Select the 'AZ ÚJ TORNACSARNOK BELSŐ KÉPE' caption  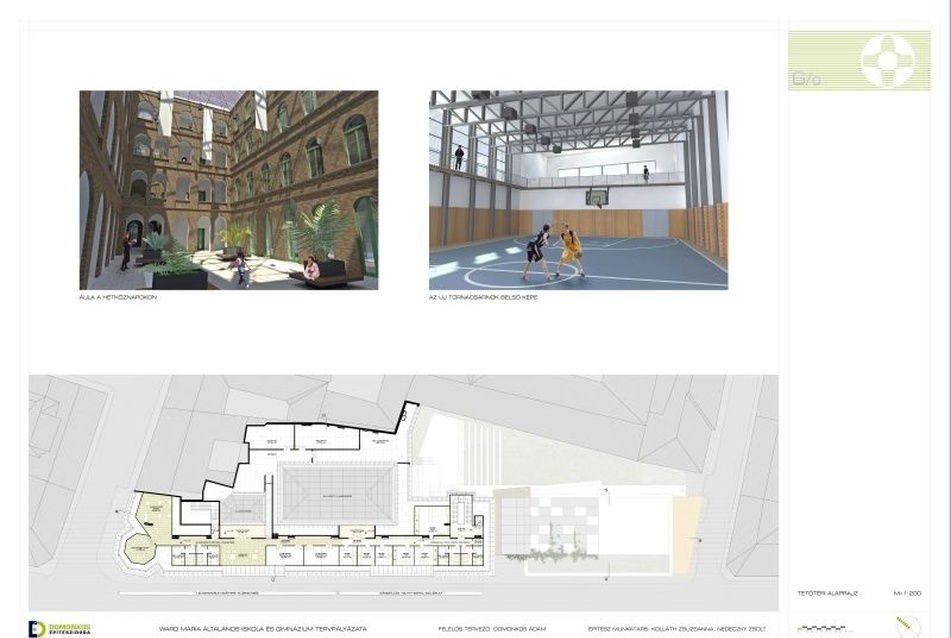click(483, 297)
